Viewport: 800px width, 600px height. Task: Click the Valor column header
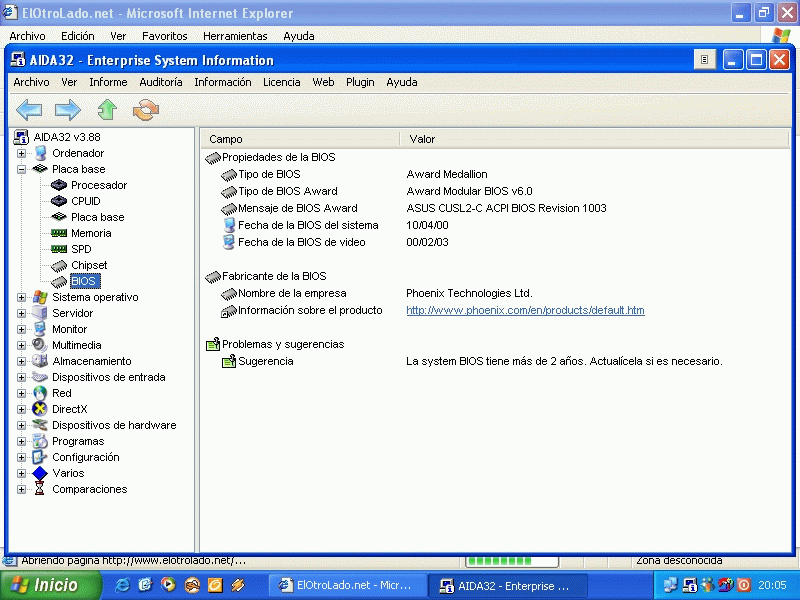point(594,139)
